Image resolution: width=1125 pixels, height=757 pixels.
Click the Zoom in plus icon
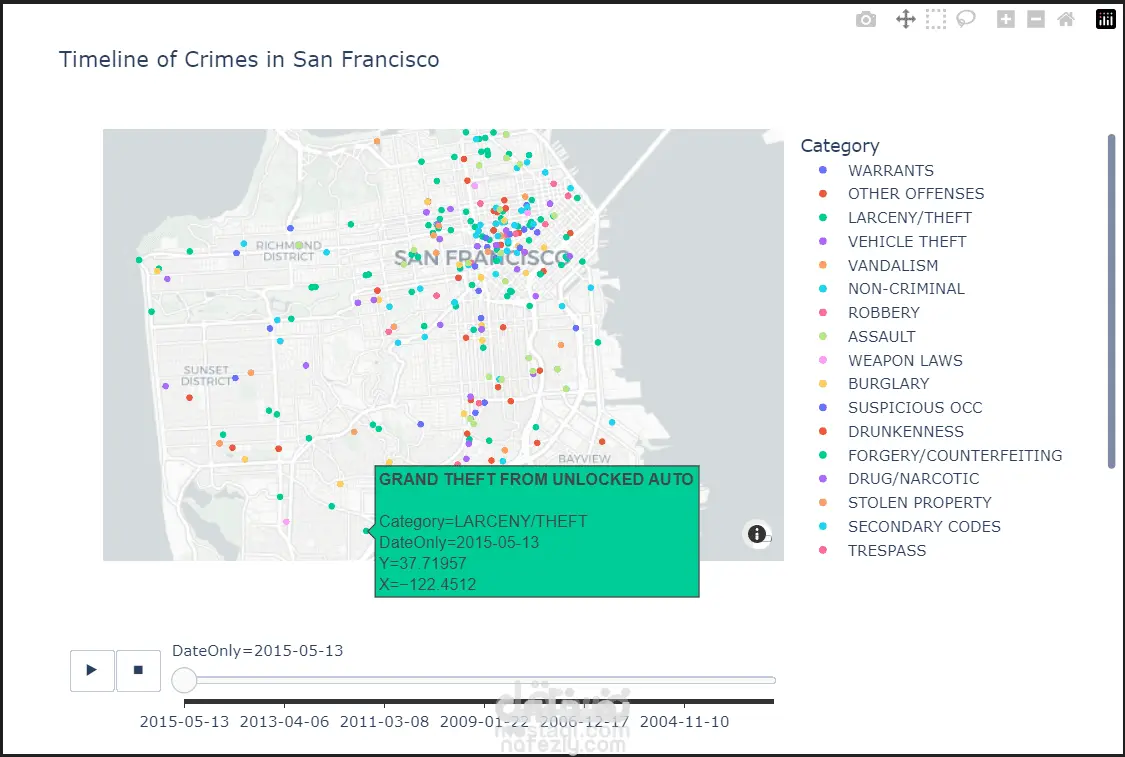click(x=1006, y=19)
